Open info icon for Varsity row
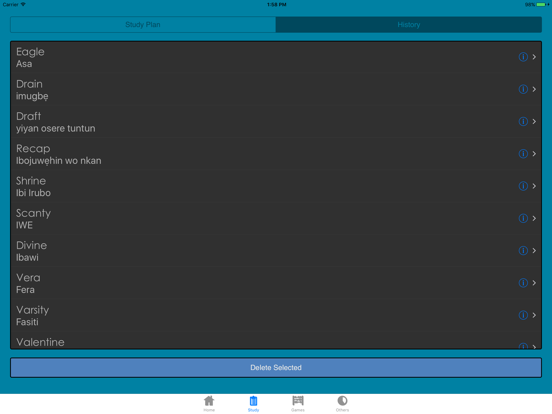 [x=523, y=315]
